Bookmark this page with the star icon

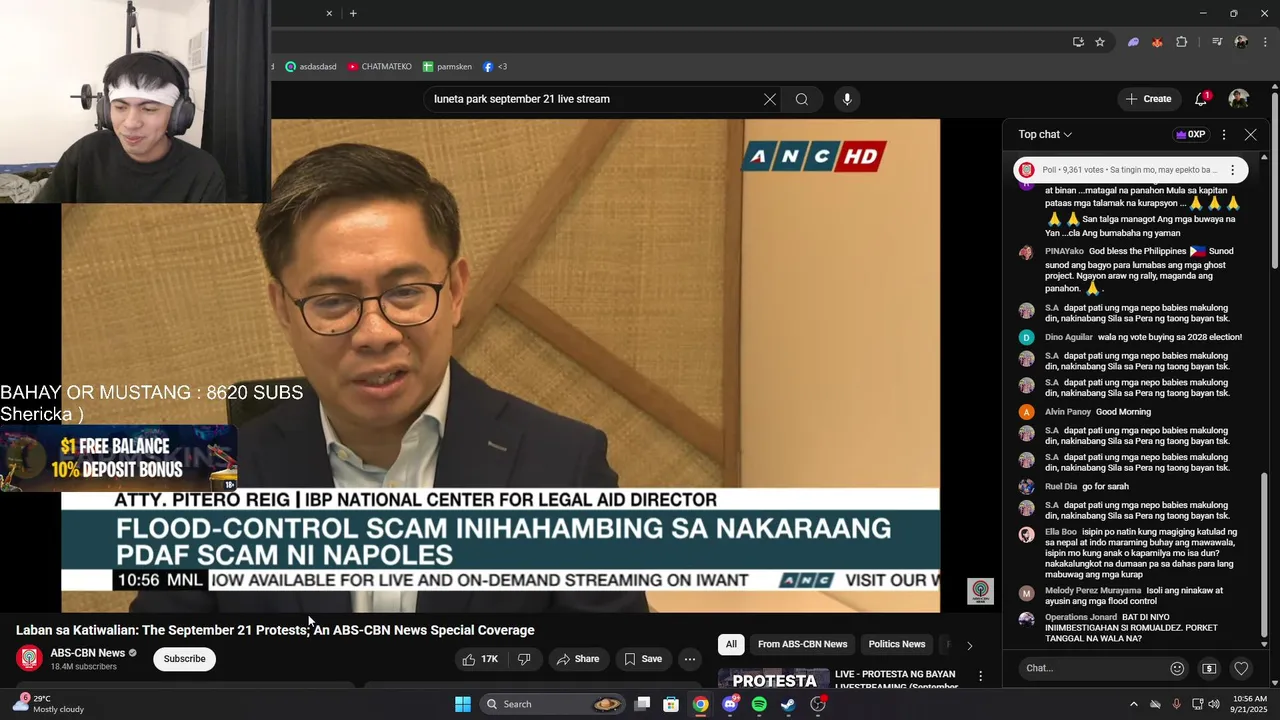click(x=1100, y=42)
